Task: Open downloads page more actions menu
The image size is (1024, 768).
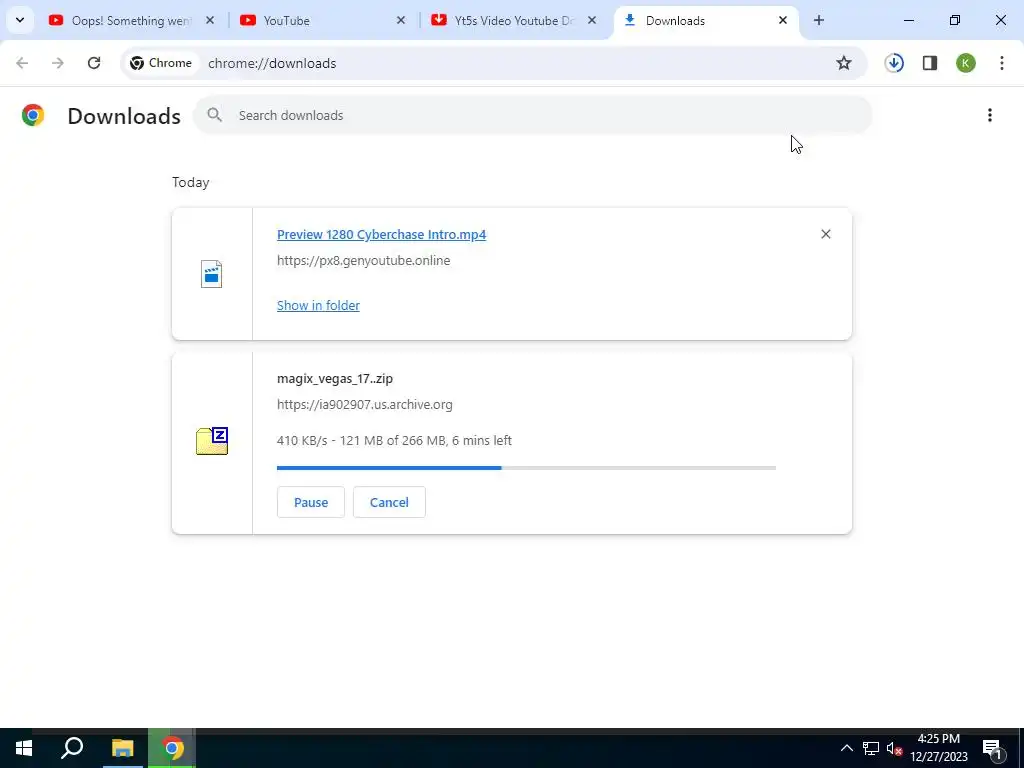Action: click(x=989, y=115)
